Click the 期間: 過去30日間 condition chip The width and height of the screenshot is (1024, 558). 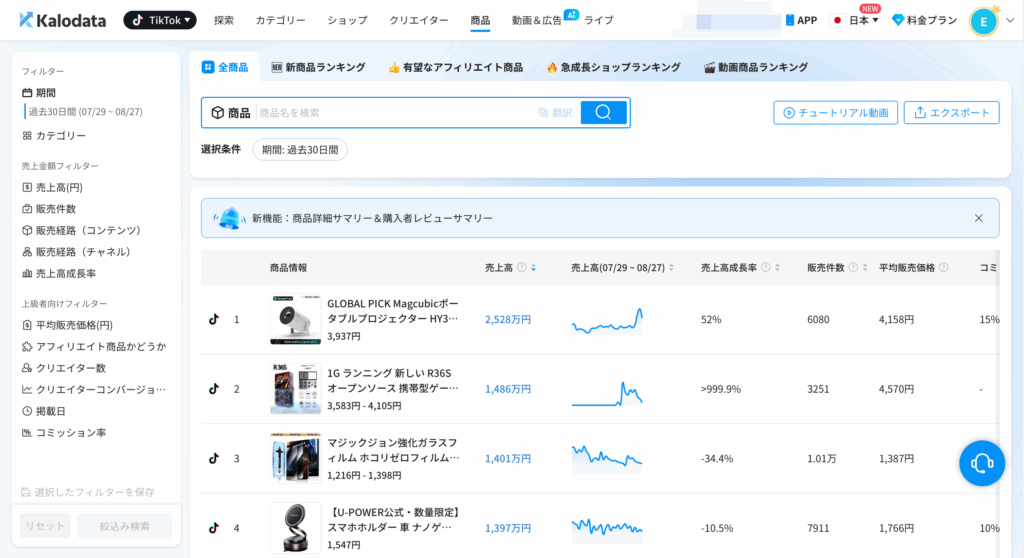300,150
